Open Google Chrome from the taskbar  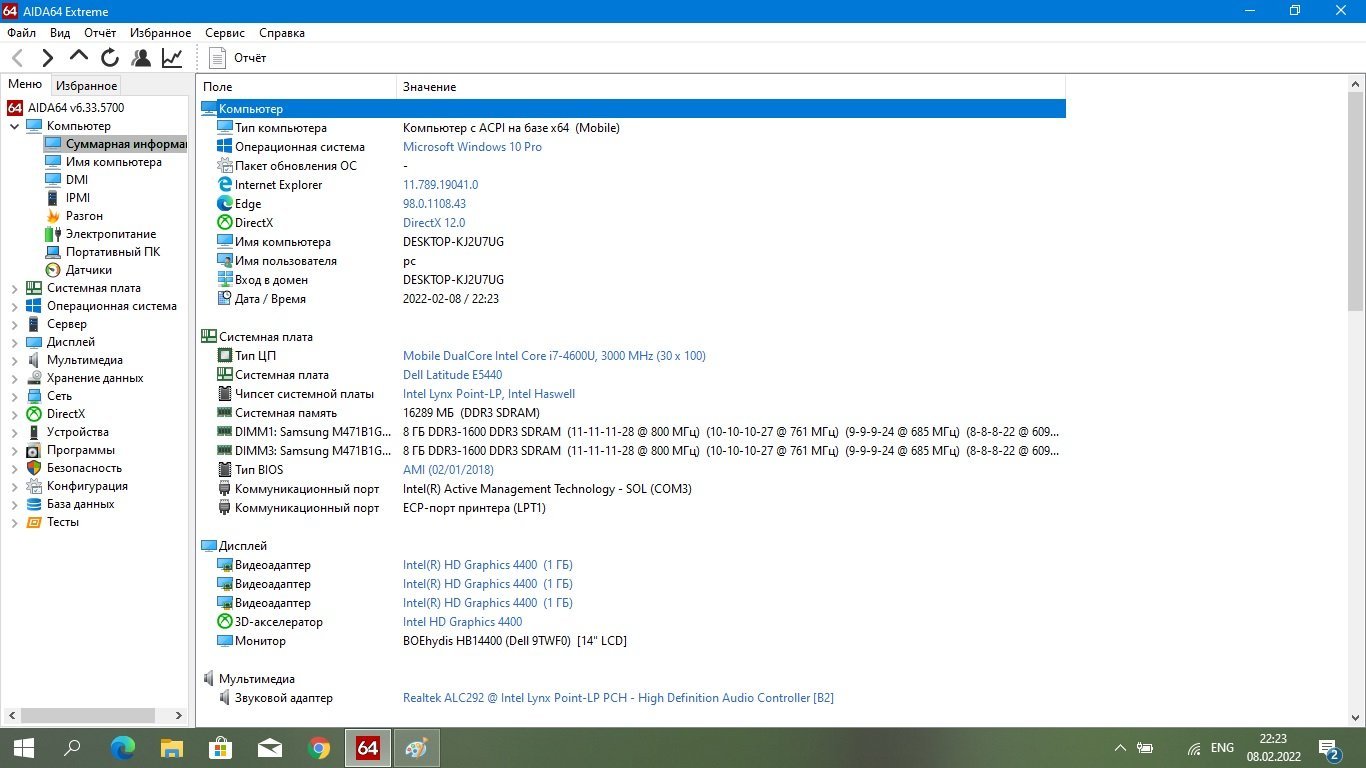[319, 748]
